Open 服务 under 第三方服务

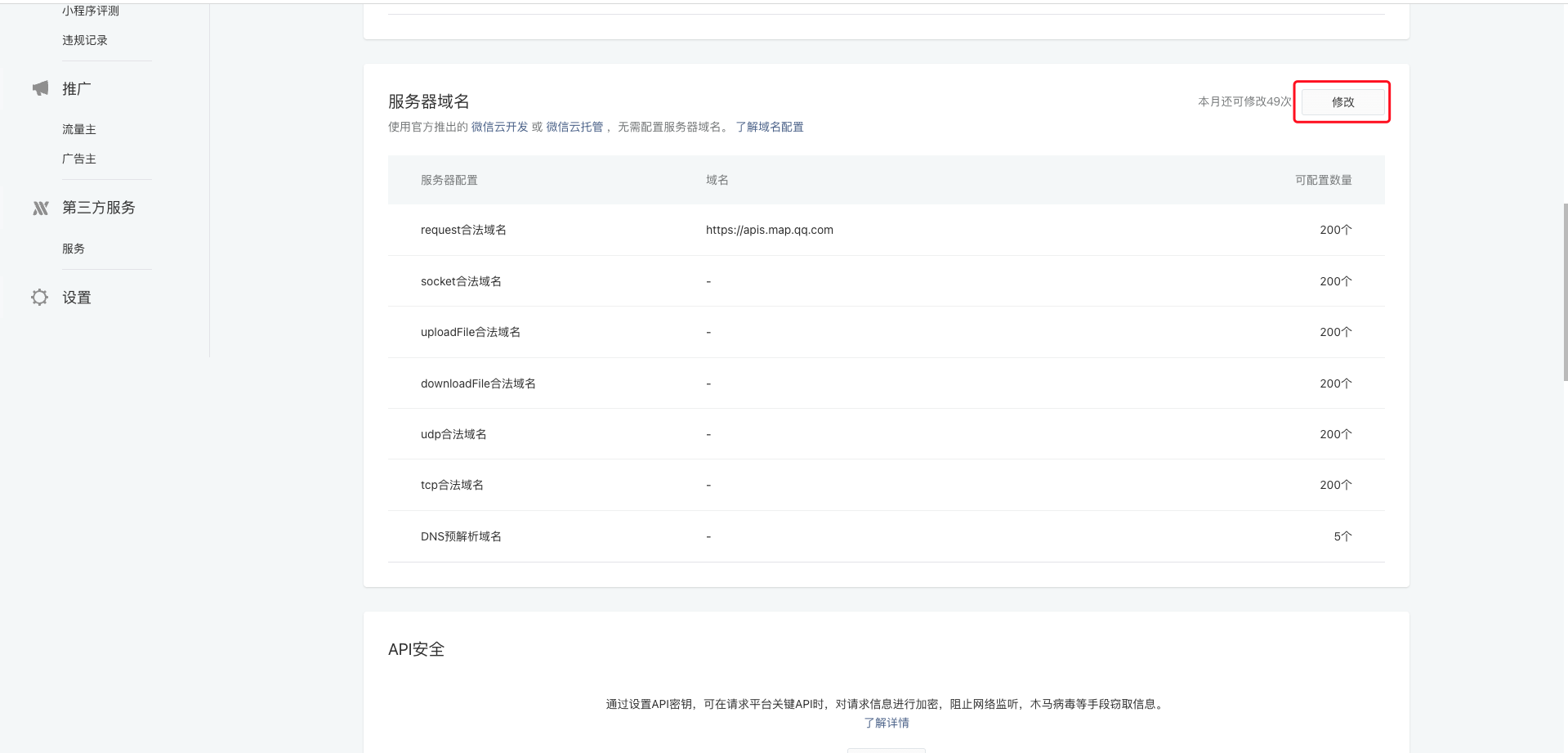tap(73, 249)
